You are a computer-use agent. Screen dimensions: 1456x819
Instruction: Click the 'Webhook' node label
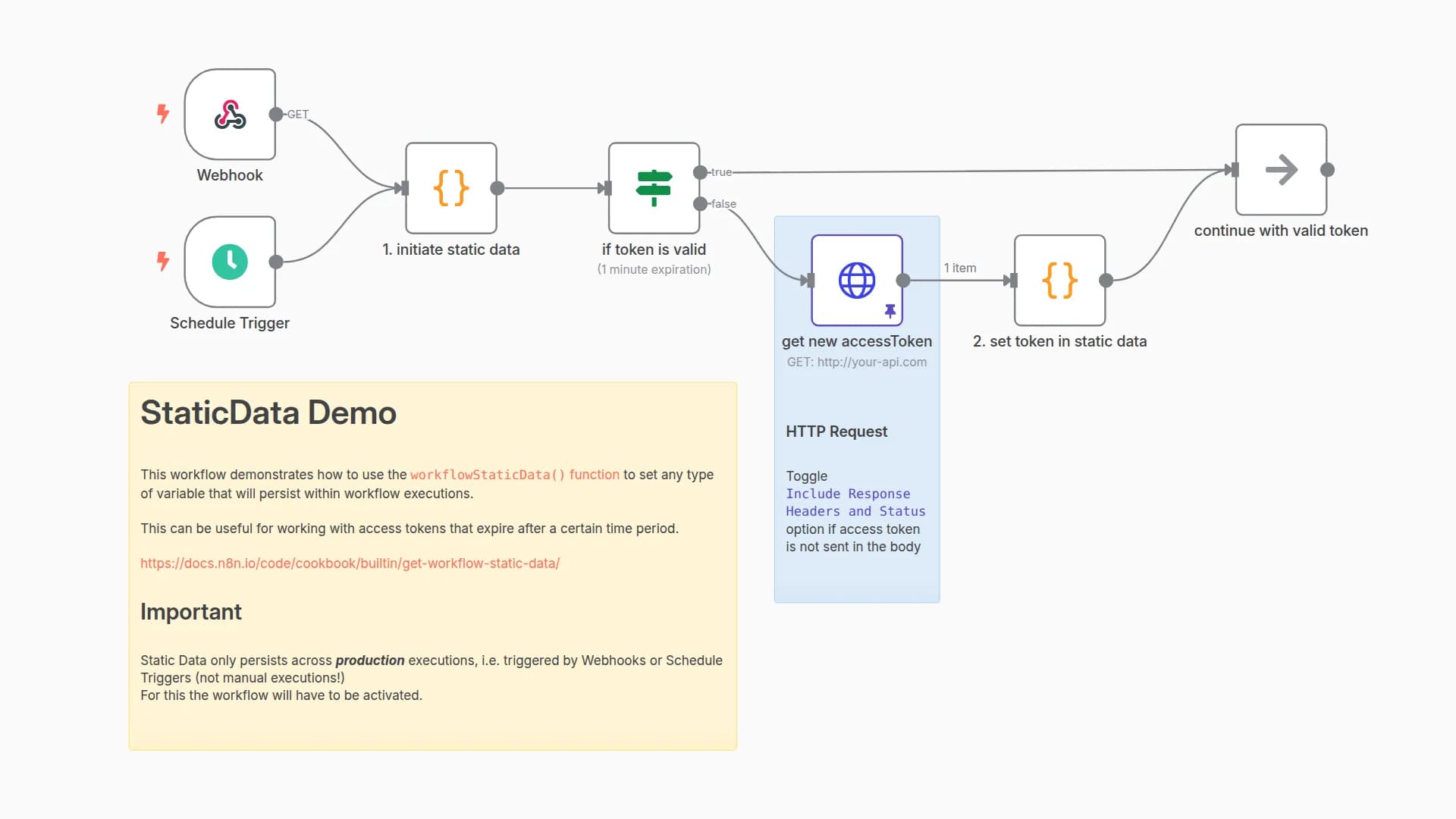pos(230,175)
